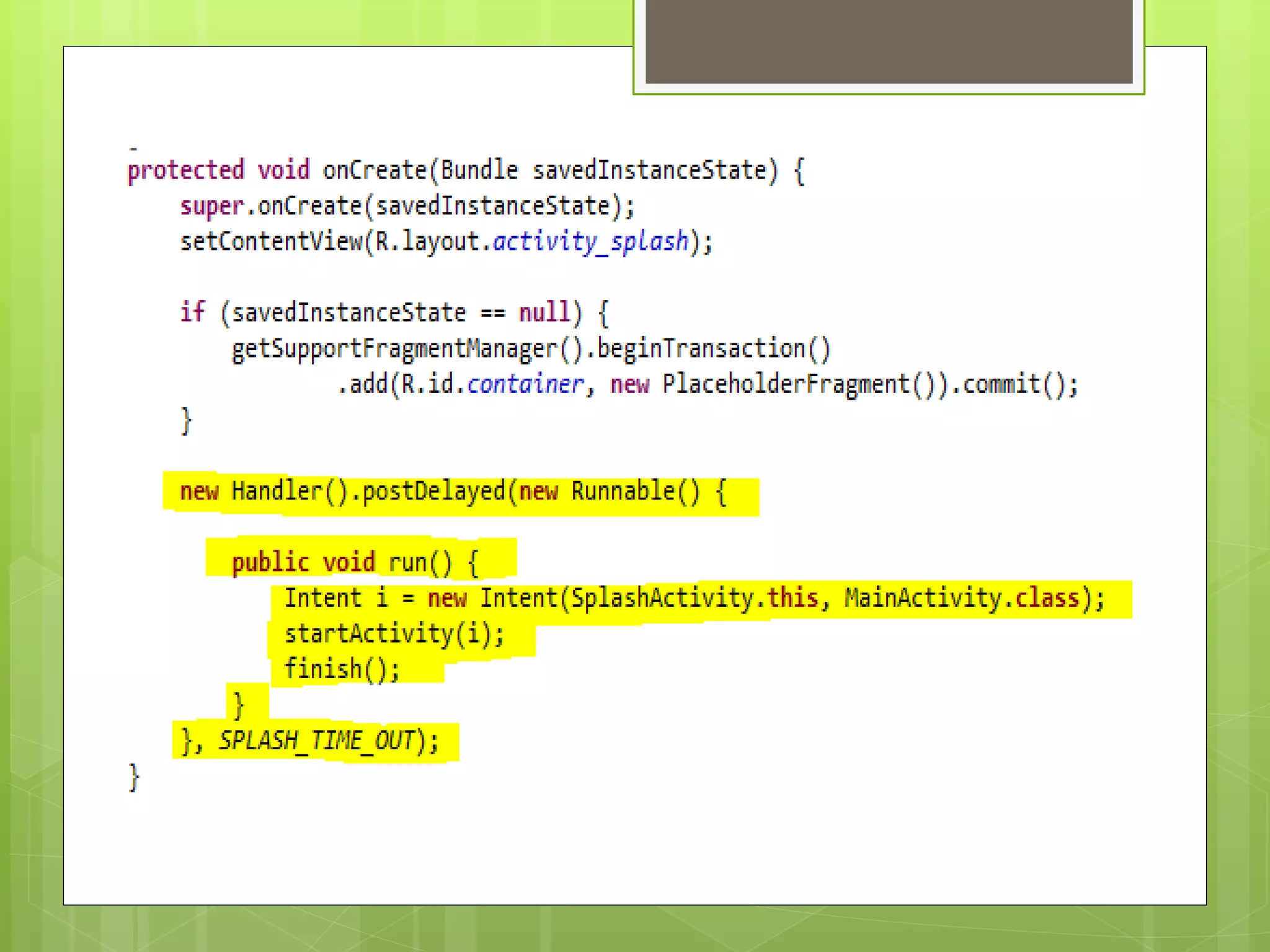Click the brown title placeholder rectangle
The width and height of the screenshot is (1270, 952).
[x=889, y=41]
